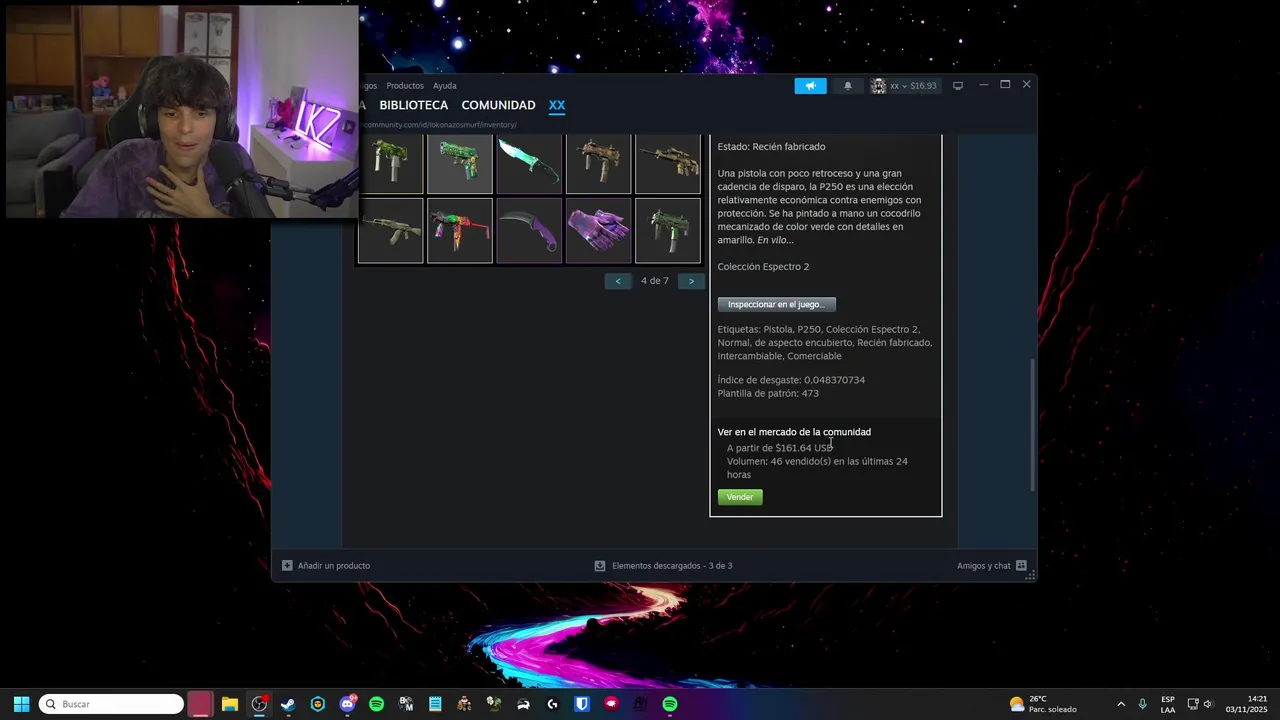Expand the hidden system tray icons chevron
Image resolution: width=1280 pixels, height=720 pixels.
[1121, 704]
